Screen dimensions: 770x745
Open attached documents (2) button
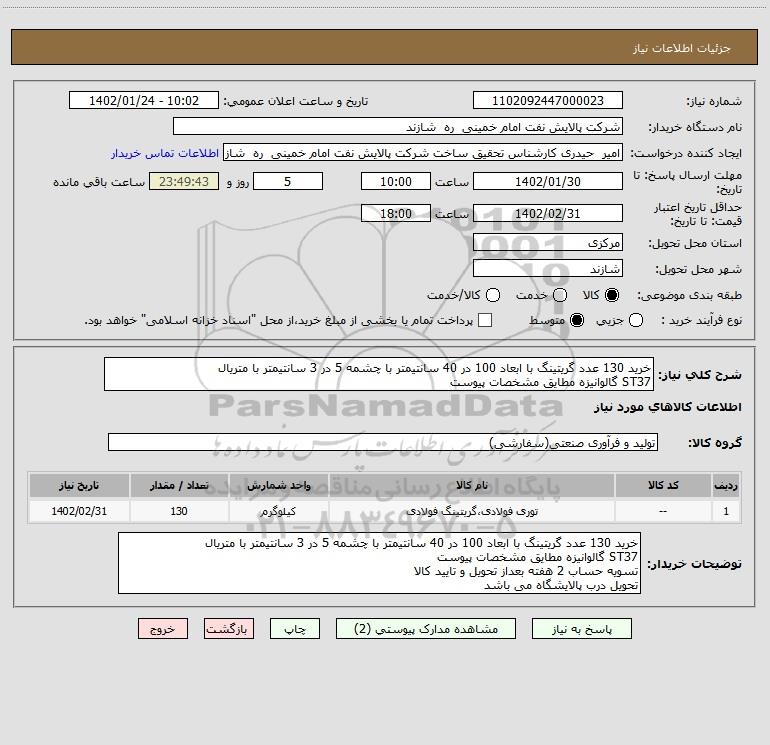pyautogui.click(x=426, y=629)
